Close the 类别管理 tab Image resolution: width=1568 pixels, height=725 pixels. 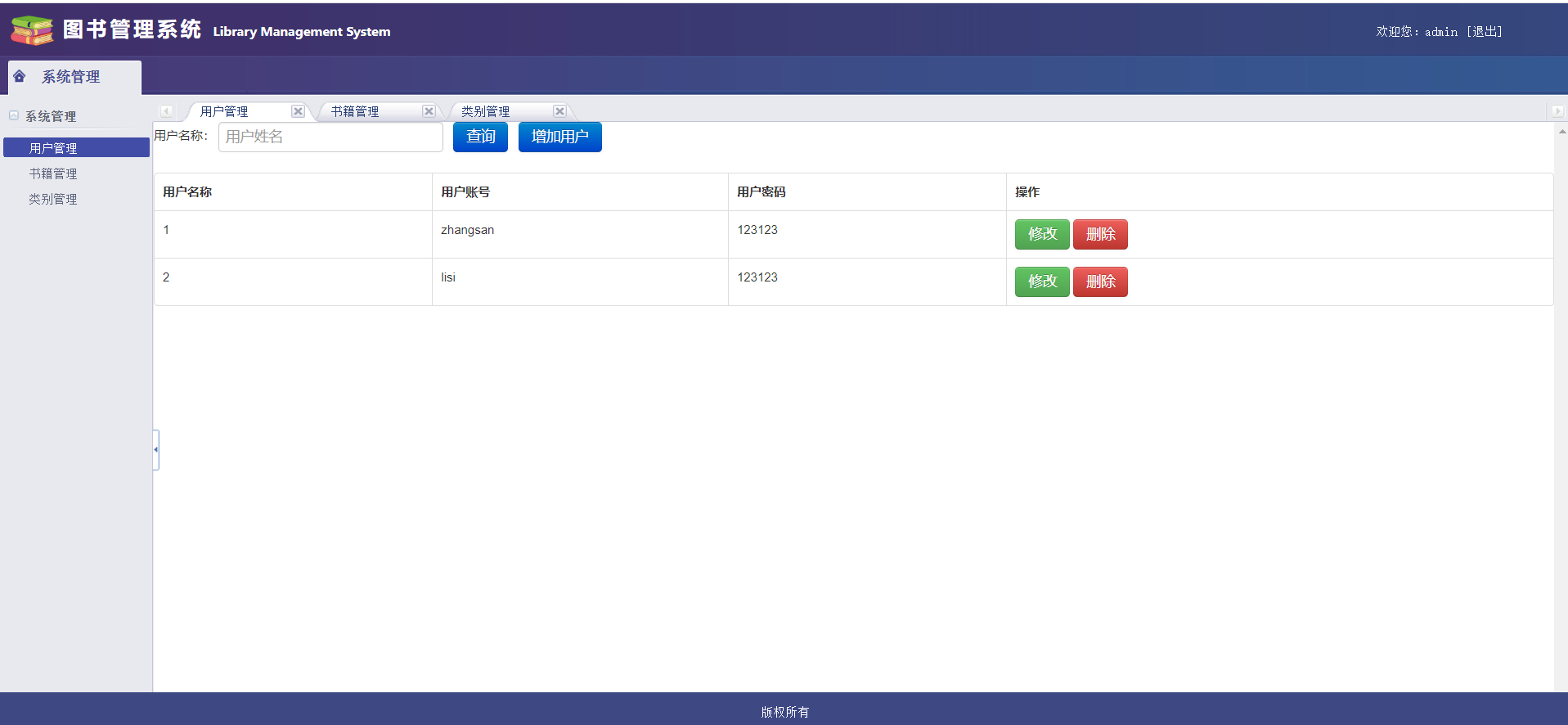[x=559, y=111]
